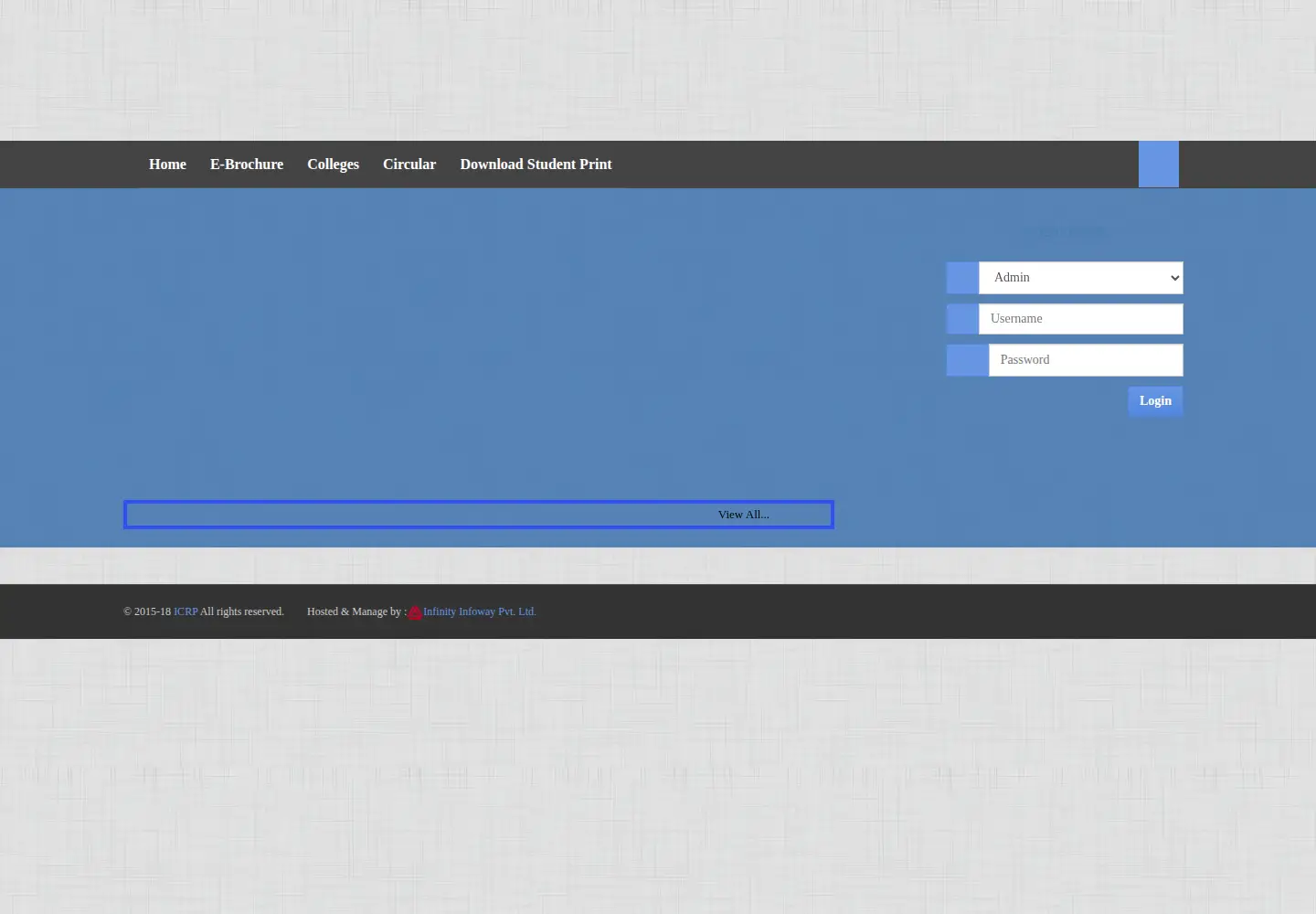Click the Login button
The height and width of the screenshot is (914, 1316).
coord(1155,401)
